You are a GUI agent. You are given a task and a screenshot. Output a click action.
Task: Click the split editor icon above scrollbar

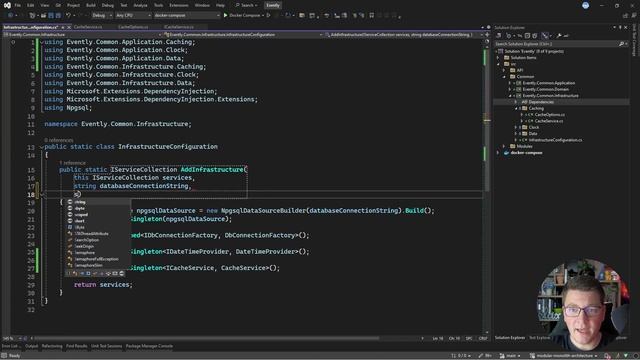point(487,35)
